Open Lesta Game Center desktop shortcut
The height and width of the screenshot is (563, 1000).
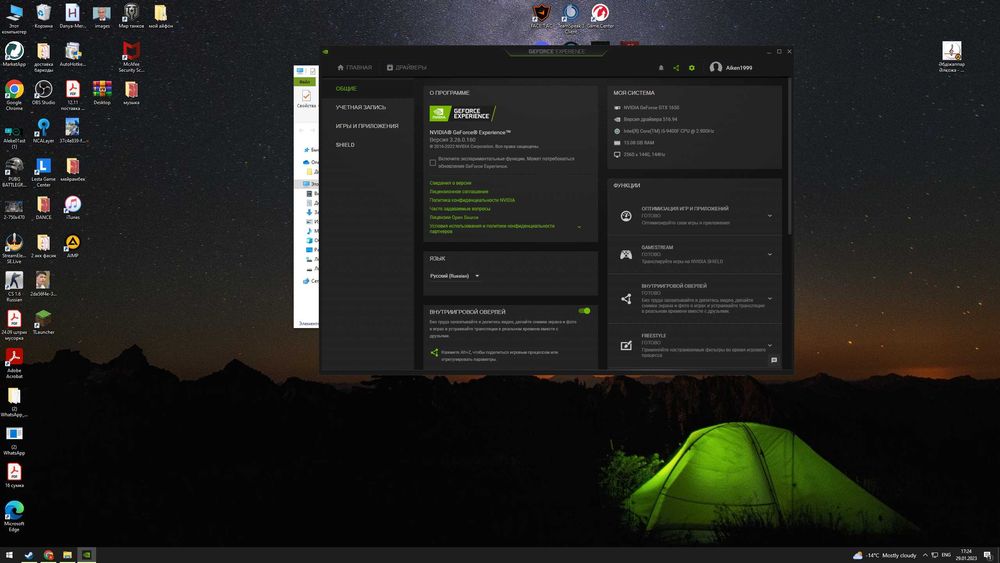click(x=43, y=172)
